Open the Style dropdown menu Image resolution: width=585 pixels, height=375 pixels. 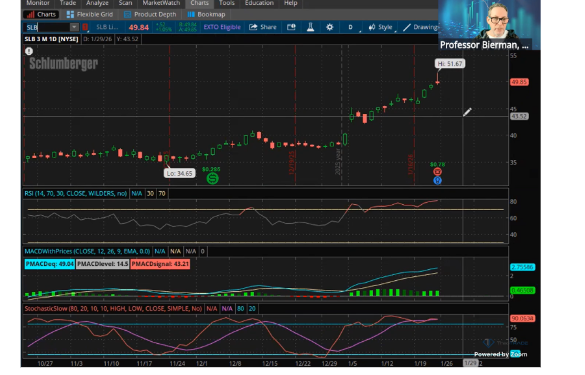click(x=381, y=27)
